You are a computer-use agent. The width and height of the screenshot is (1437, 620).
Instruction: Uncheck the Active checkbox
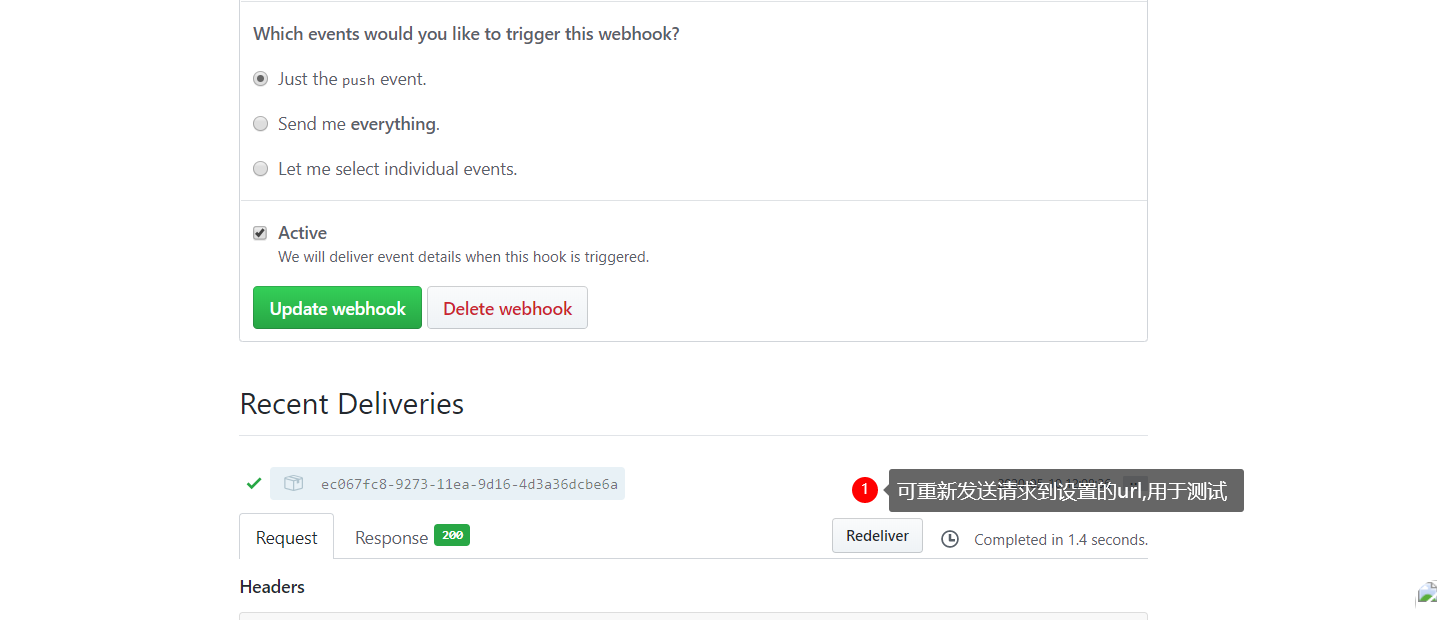coord(260,233)
